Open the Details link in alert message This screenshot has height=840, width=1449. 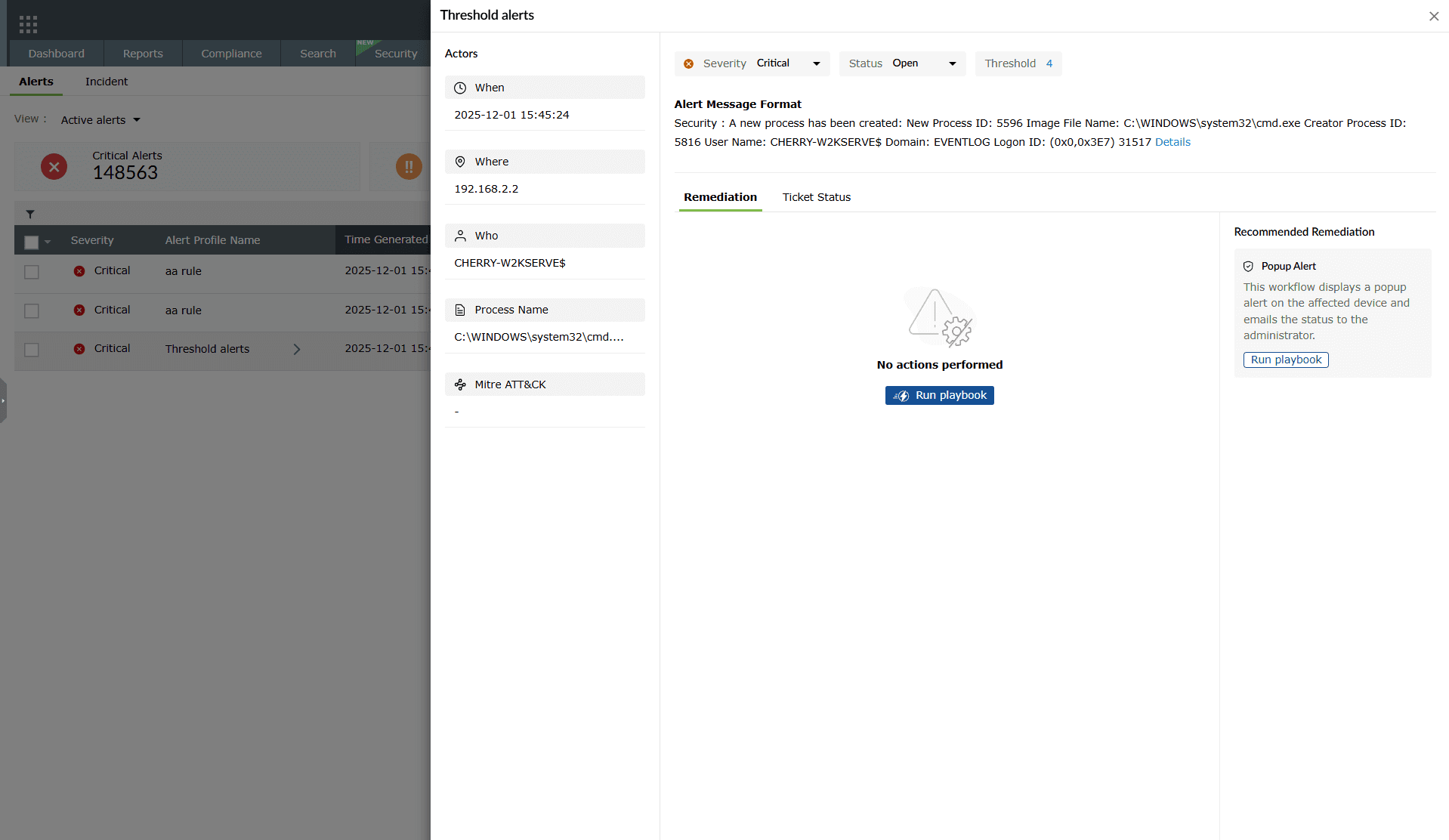point(1172,142)
